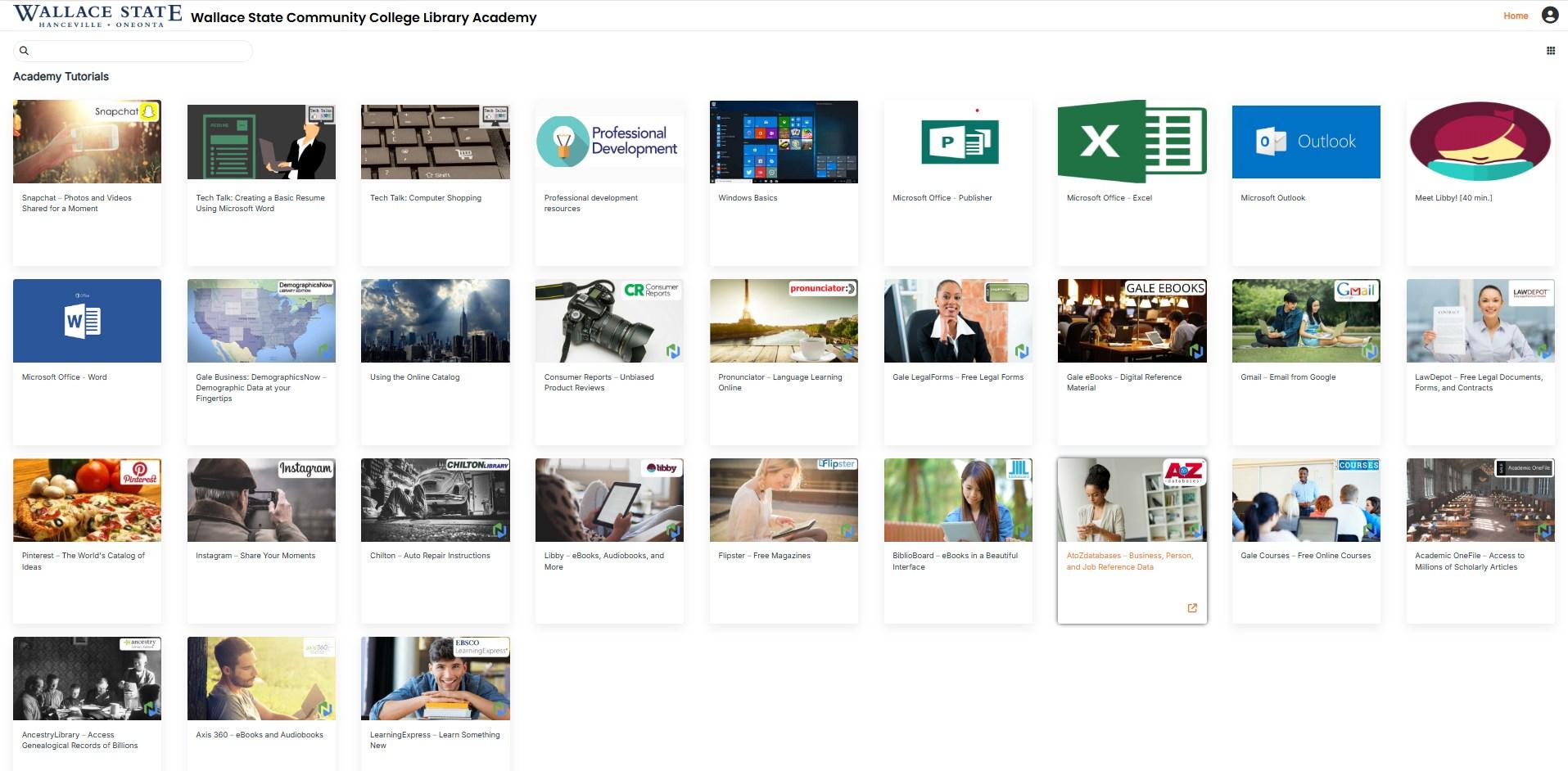Open the Gale Courses thumbnail
The image size is (1568, 771).
click(x=1306, y=500)
